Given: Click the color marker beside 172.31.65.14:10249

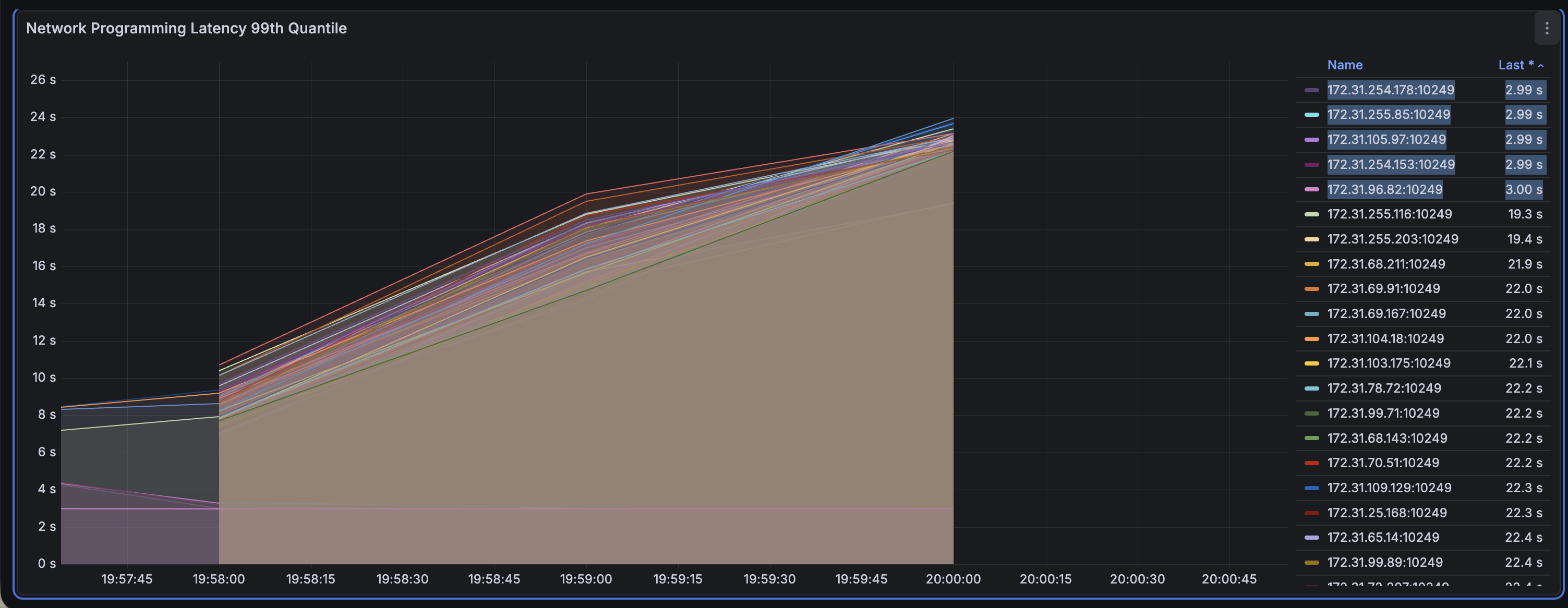Looking at the screenshot, I should tap(1312, 538).
